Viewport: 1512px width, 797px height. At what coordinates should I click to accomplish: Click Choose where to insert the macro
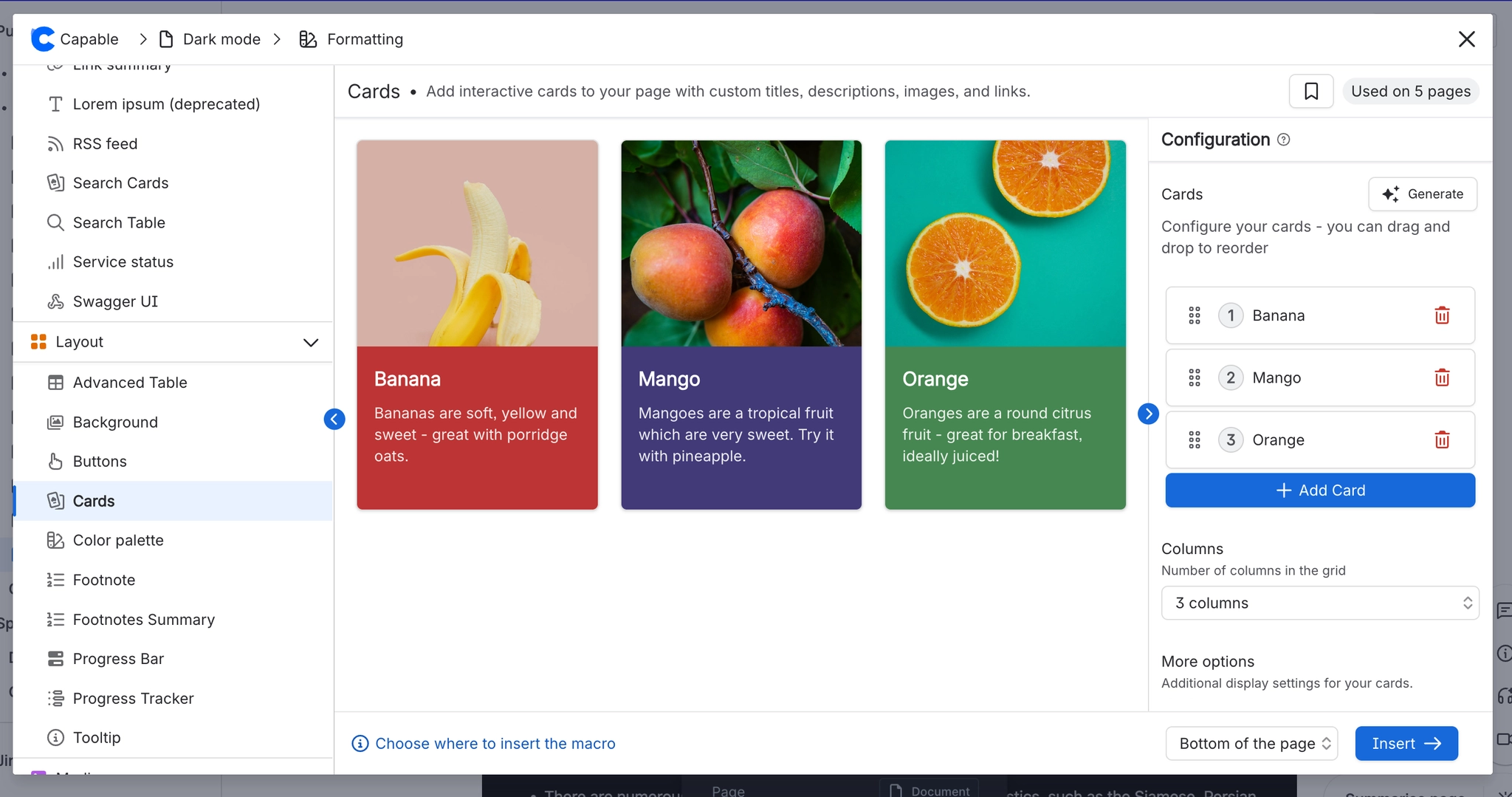point(495,743)
